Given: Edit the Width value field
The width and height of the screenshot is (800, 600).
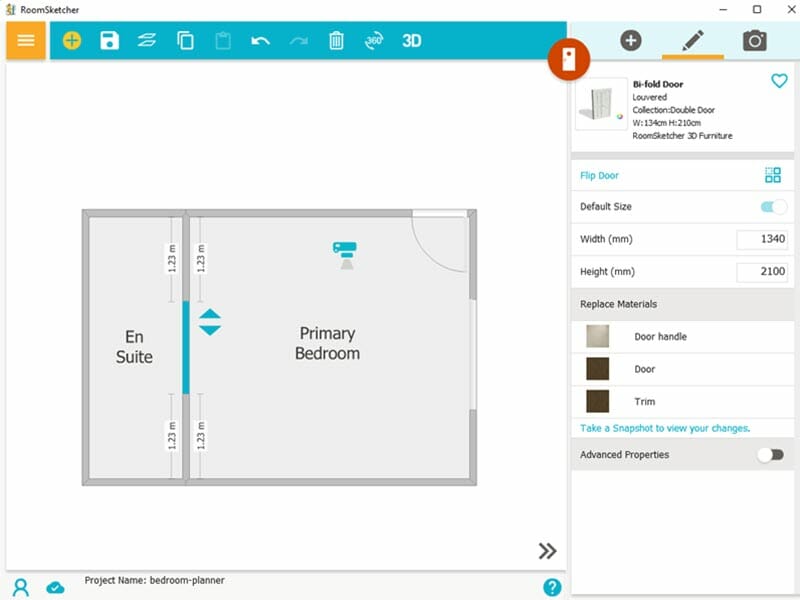Looking at the screenshot, I should click(762, 239).
